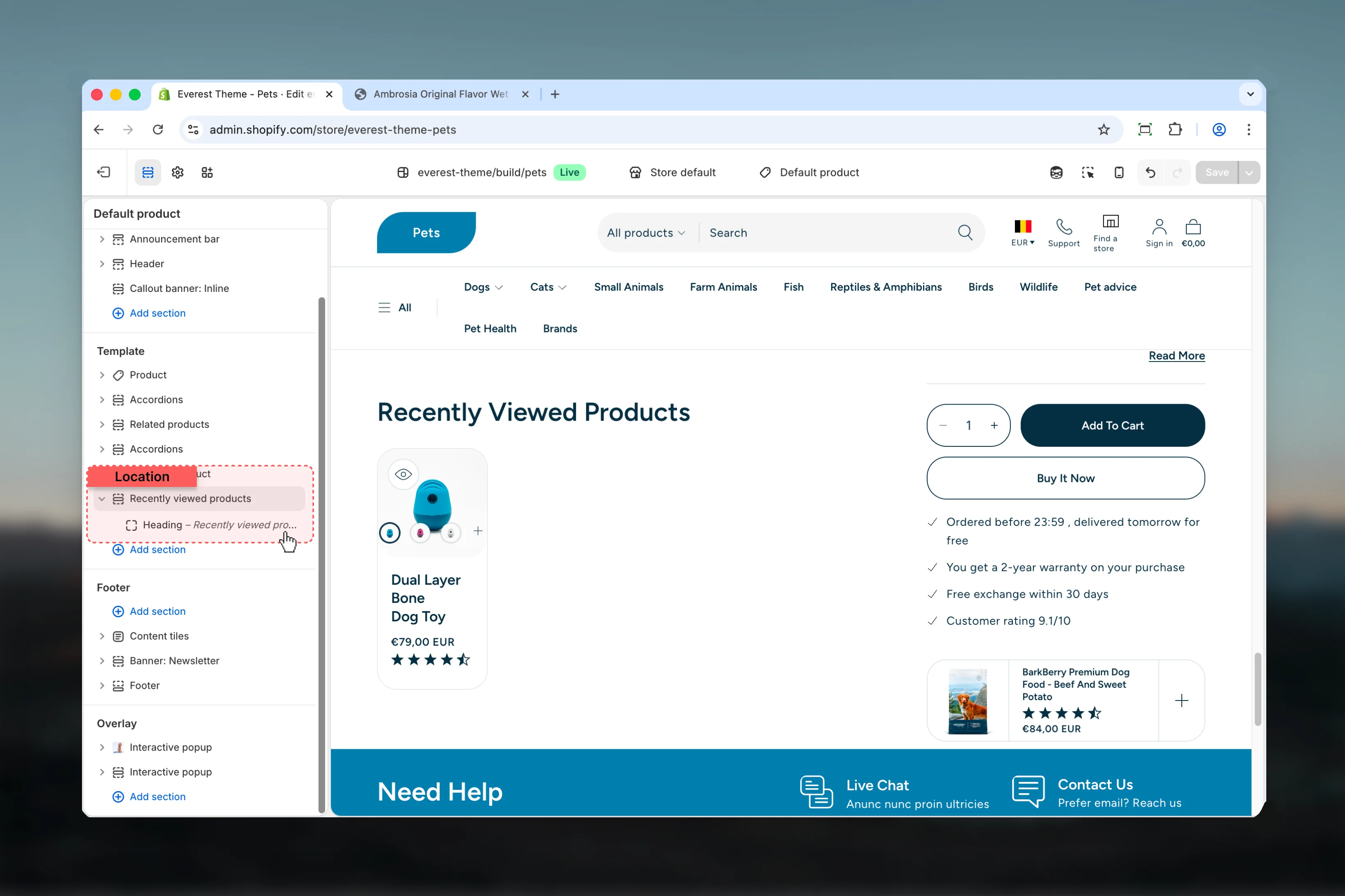The image size is (1345, 896).
Task: Open the Reptiles & Amphibians menu item
Action: tap(885, 287)
